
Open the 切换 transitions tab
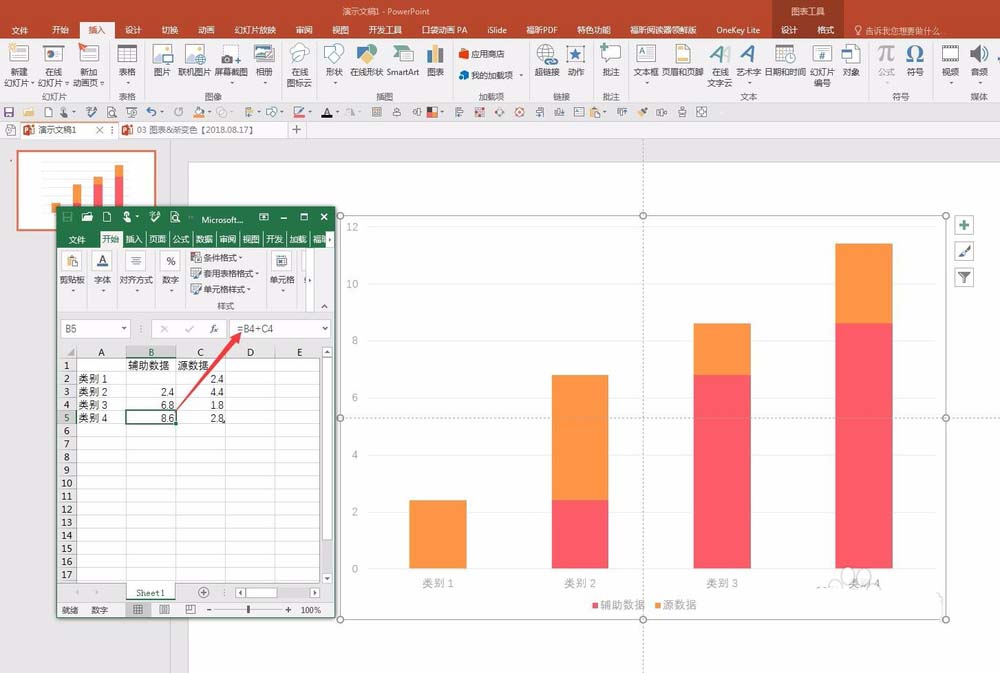coord(170,30)
